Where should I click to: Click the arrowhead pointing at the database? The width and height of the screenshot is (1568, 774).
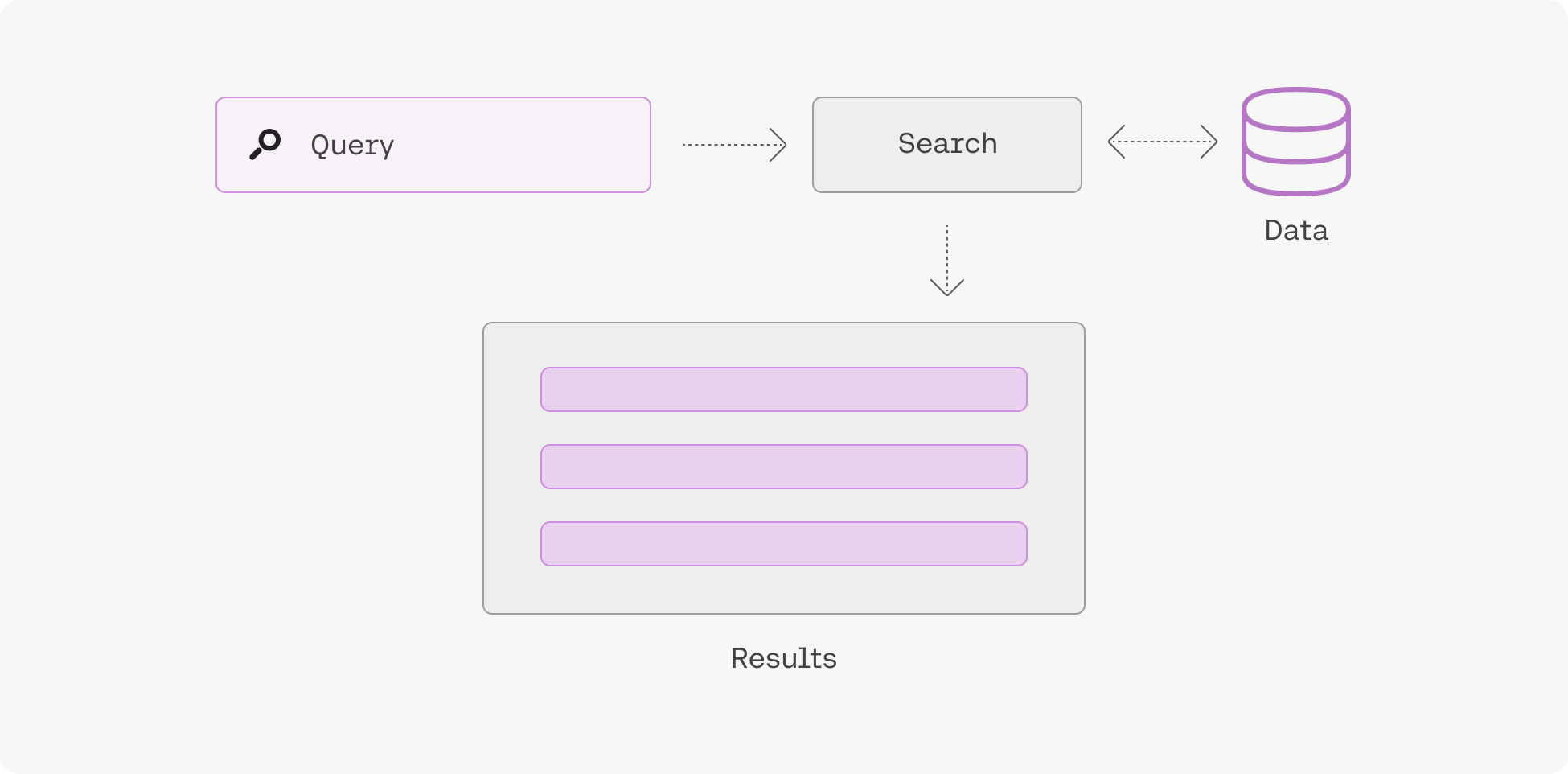click(x=1210, y=142)
